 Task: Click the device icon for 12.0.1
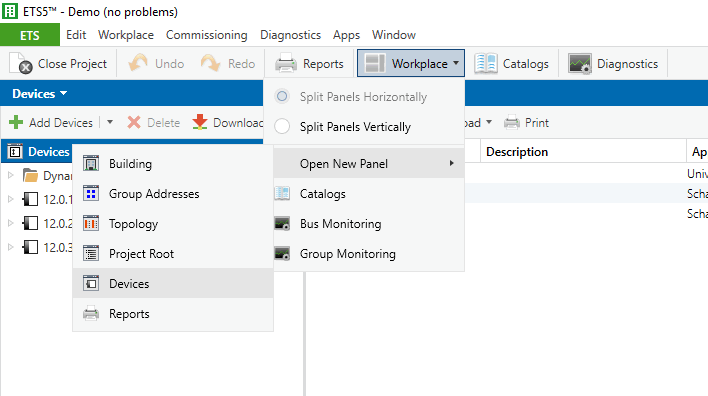coord(30,199)
